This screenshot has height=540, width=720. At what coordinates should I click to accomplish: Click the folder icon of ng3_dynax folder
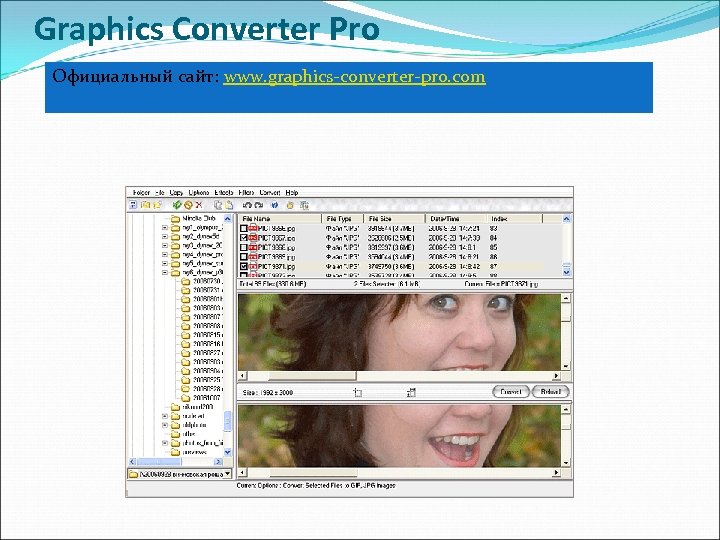[175, 246]
